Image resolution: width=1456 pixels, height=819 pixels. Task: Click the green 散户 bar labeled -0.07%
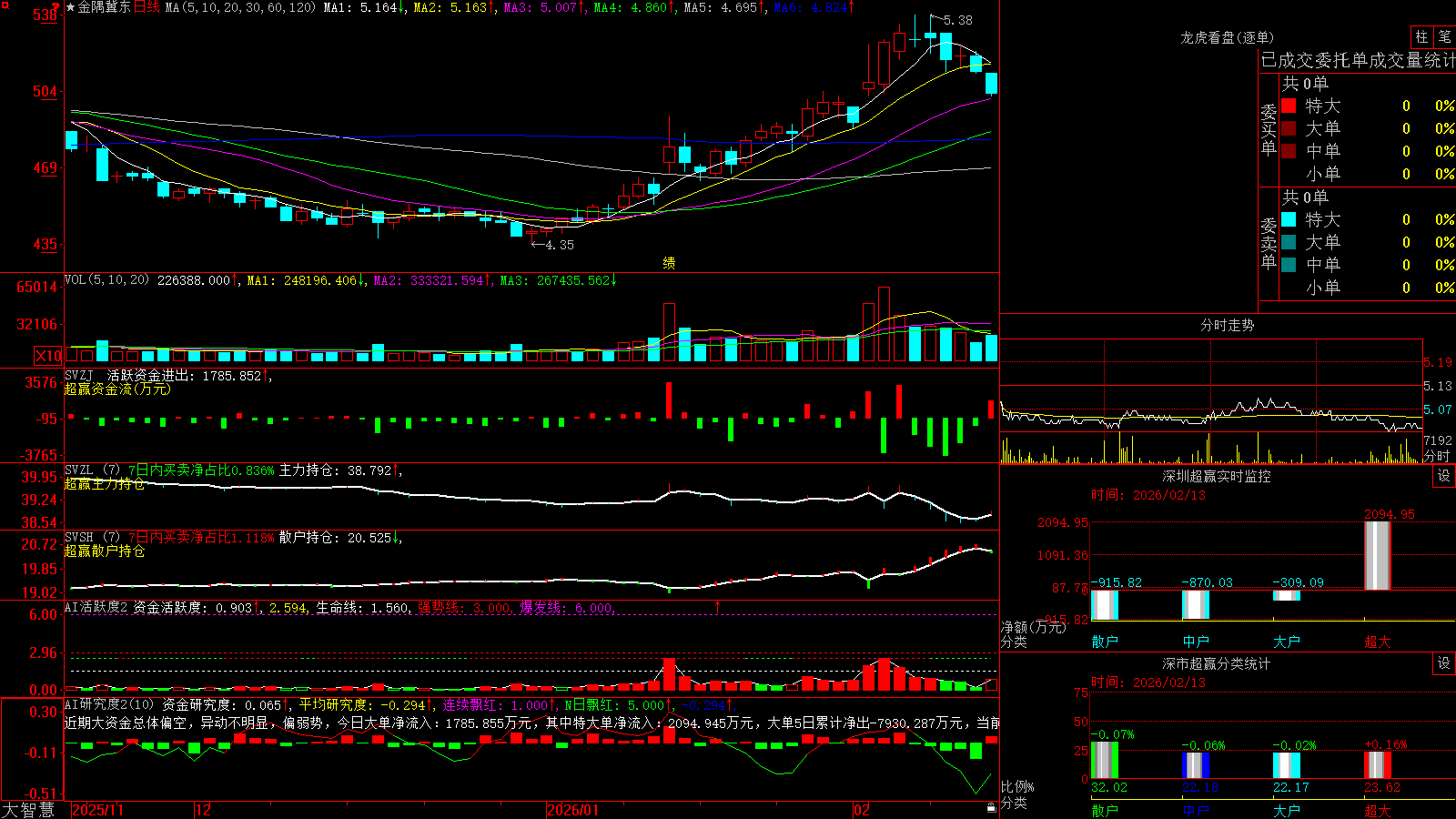point(1105,760)
